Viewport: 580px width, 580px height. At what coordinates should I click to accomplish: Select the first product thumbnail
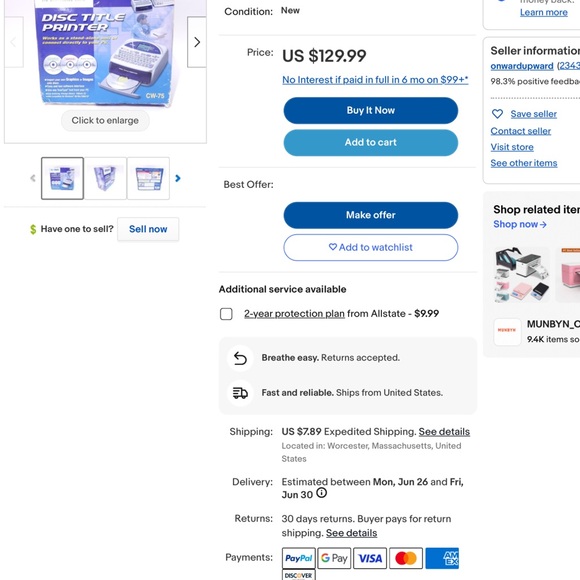coord(63,178)
